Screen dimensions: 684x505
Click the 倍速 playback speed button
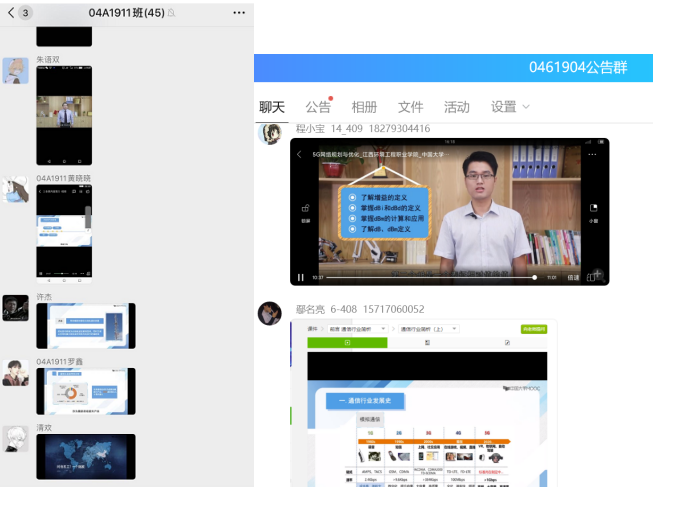click(573, 277)
